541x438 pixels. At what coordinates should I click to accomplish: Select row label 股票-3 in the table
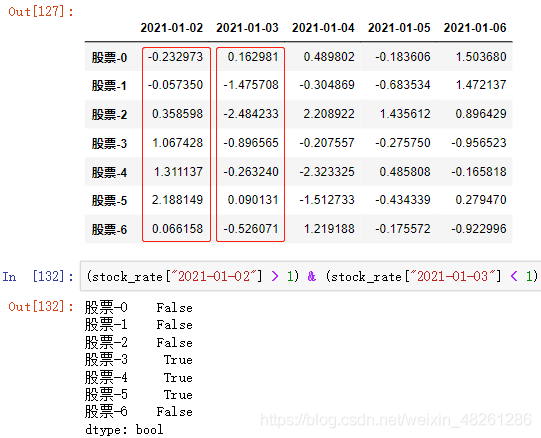click(109, 143)
